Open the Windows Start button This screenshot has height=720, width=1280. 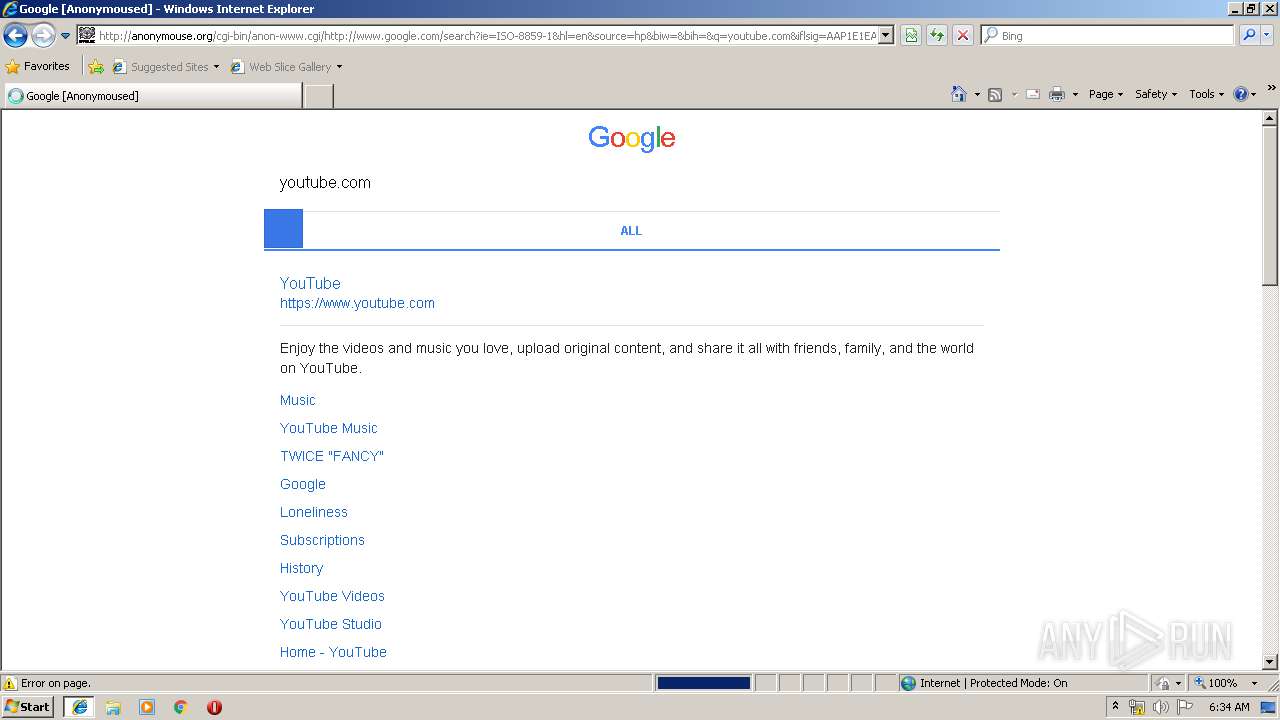27,707
